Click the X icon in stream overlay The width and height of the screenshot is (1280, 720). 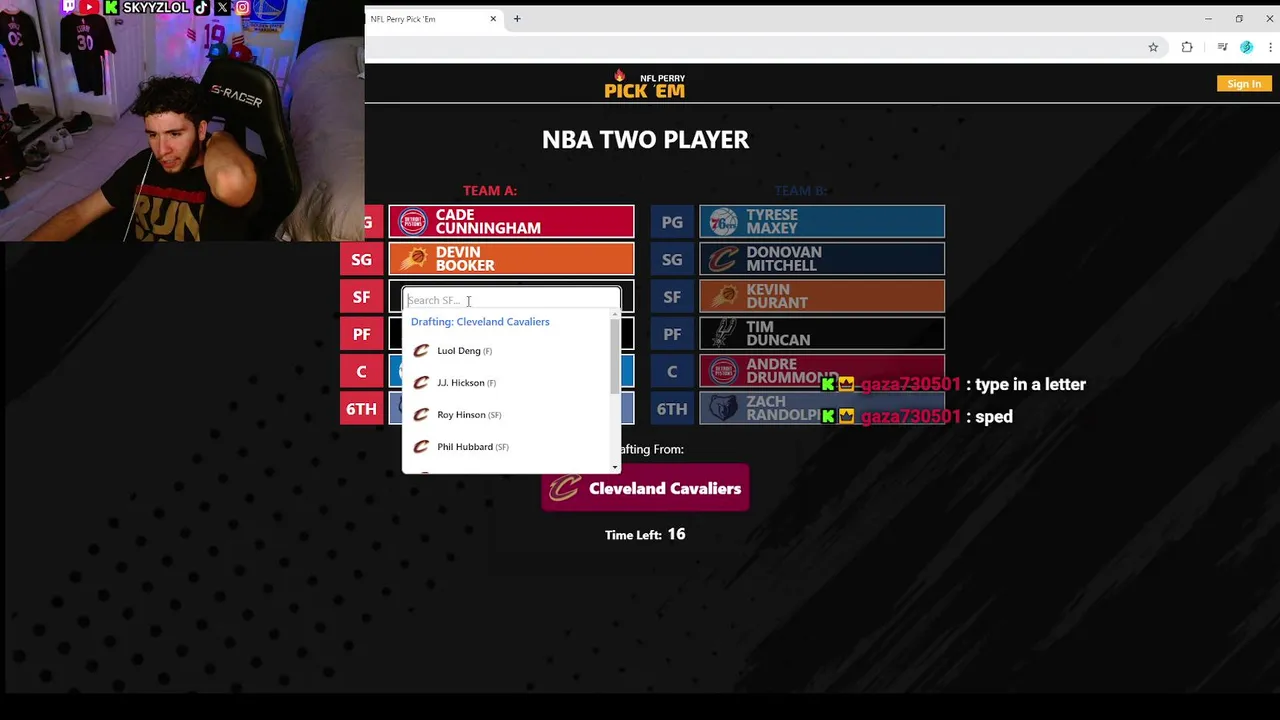pyautogui.click(x=222, y=7)
